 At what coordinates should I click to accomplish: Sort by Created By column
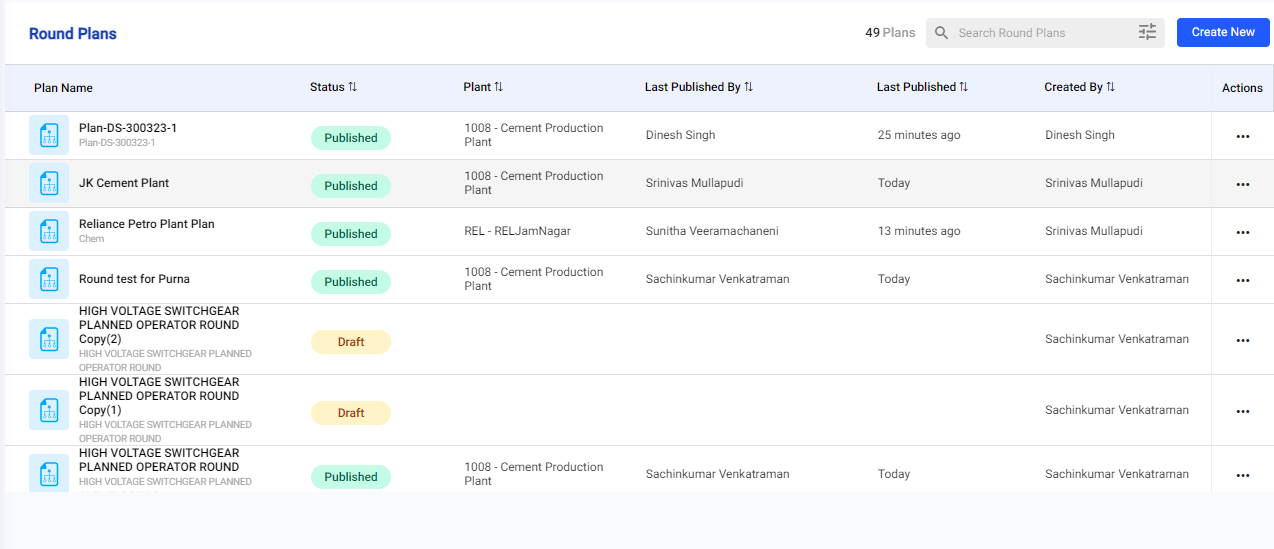[1110, 87]
